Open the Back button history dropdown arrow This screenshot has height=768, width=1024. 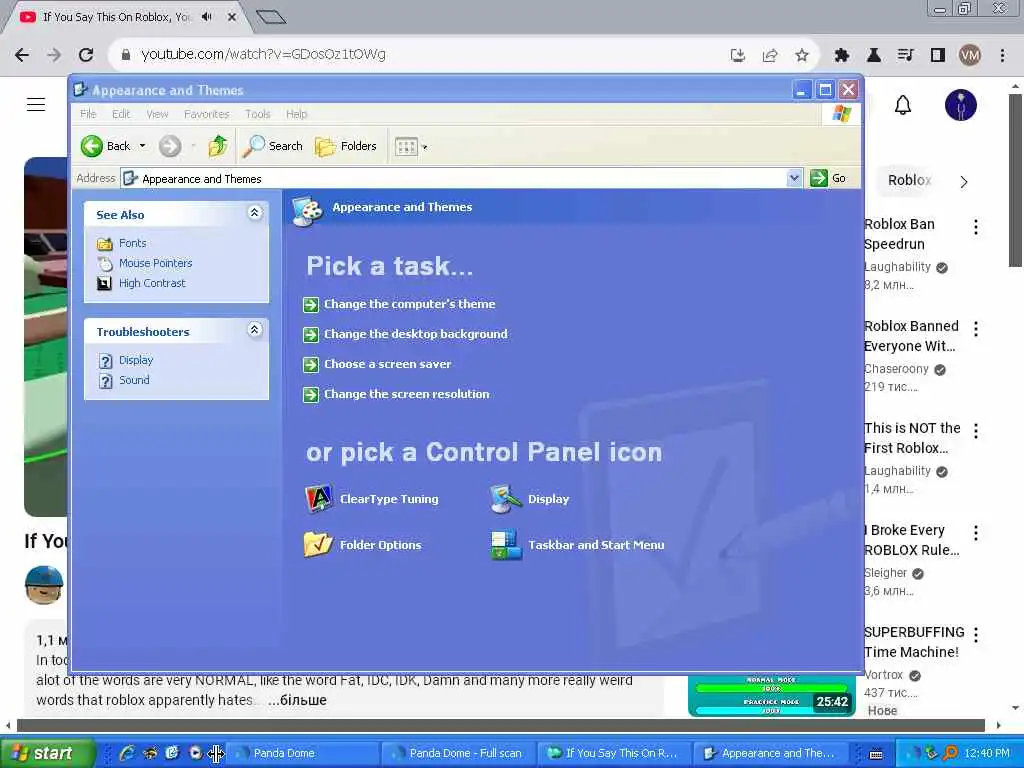pos(142,146)
